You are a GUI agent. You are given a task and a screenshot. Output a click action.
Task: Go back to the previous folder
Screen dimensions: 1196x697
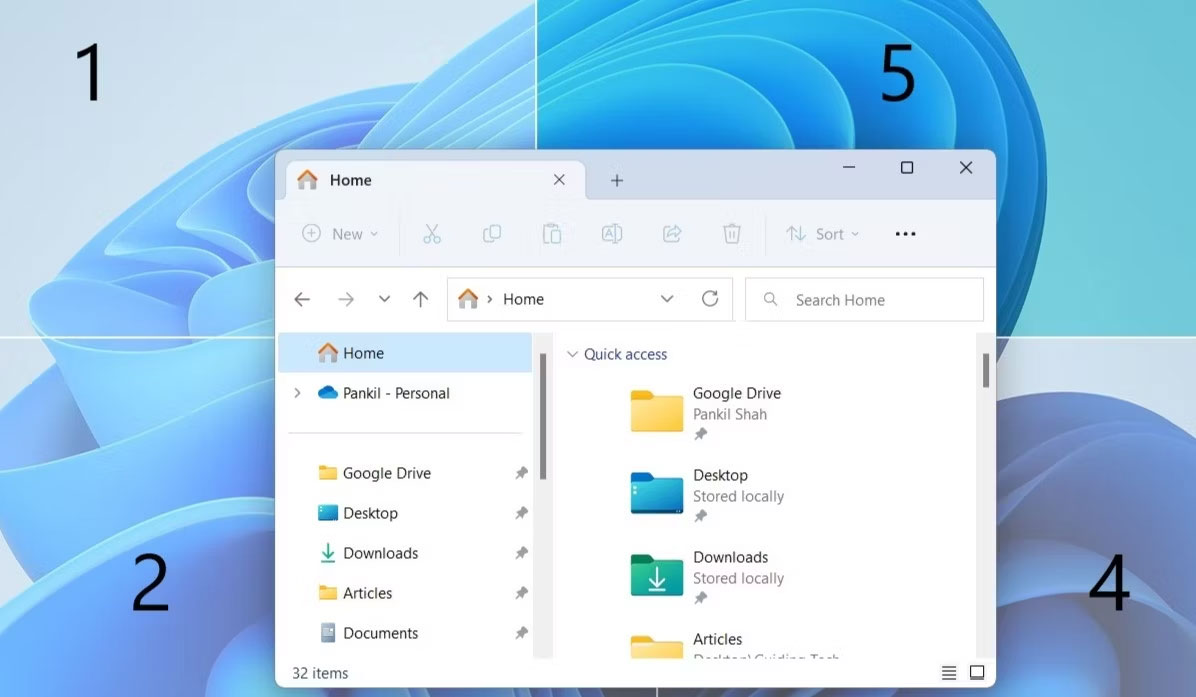tap(301, 298)
